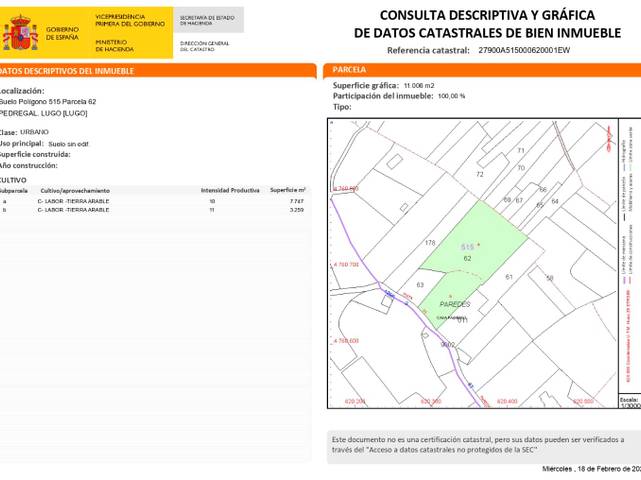
Task: Click intensity value 10 in table
Action: click(212, 201)
